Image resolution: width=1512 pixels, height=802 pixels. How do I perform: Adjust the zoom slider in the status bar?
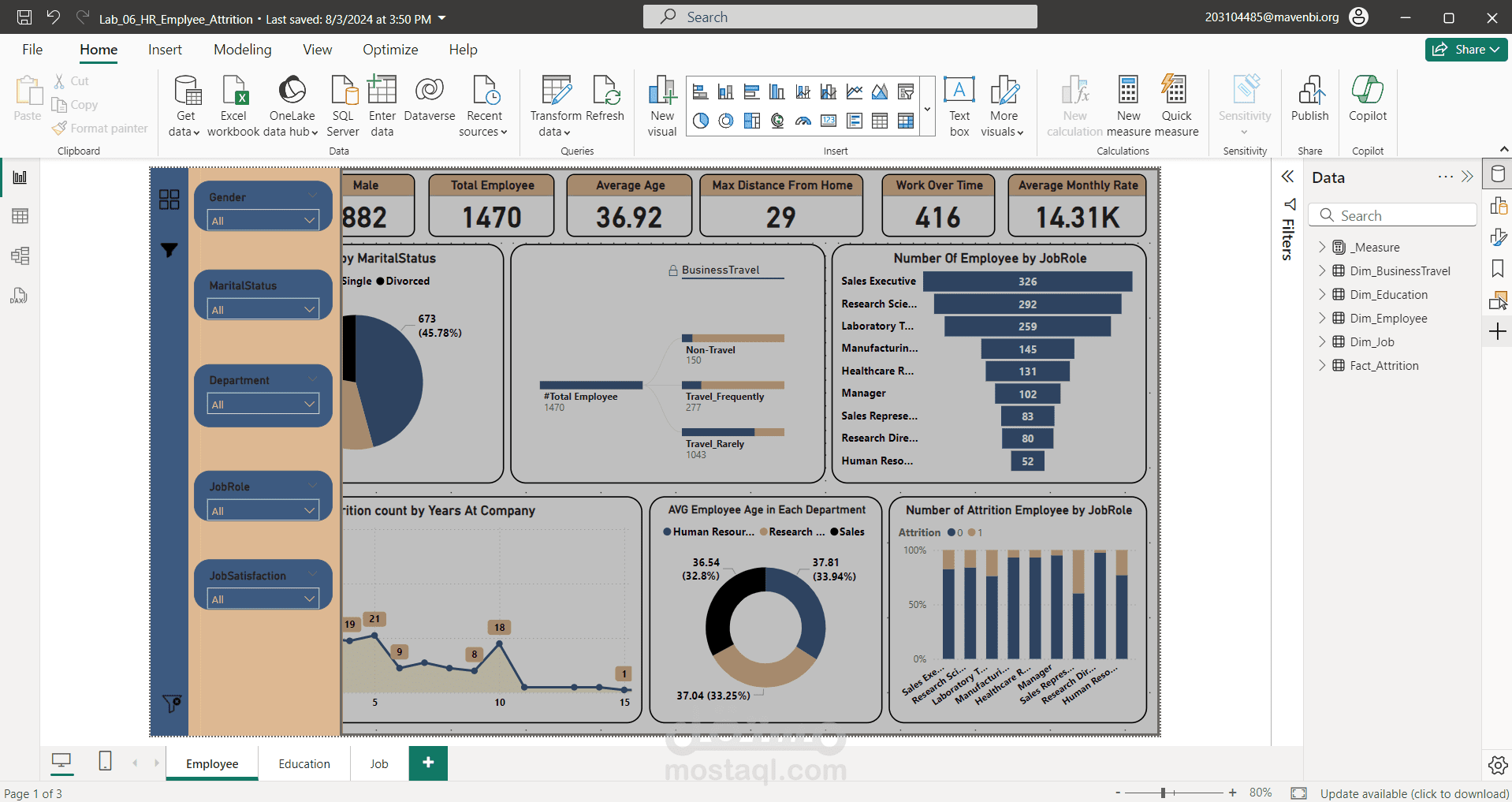coord(1163,793)
